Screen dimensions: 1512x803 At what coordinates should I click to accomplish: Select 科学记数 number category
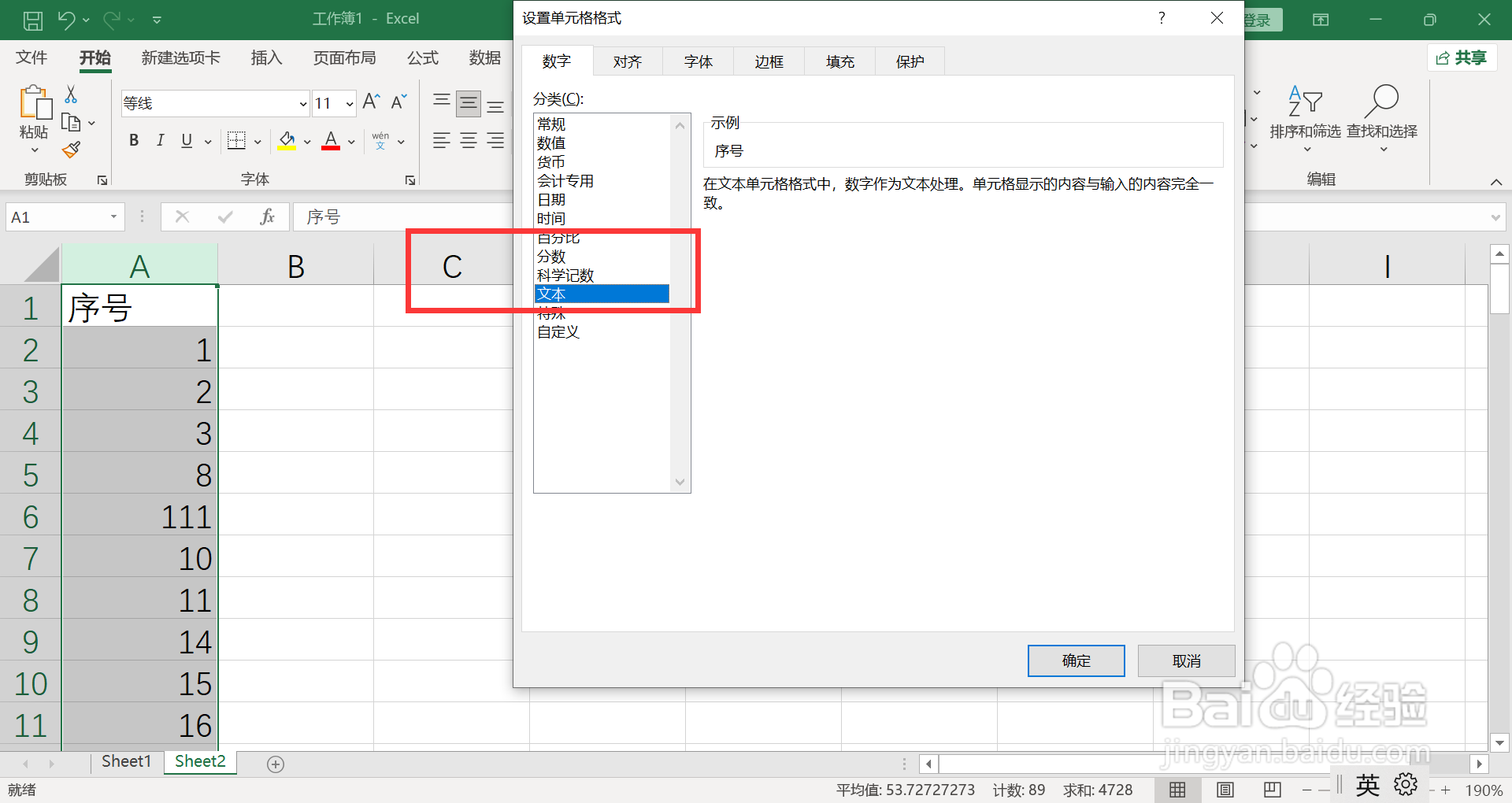pos(565,275)
